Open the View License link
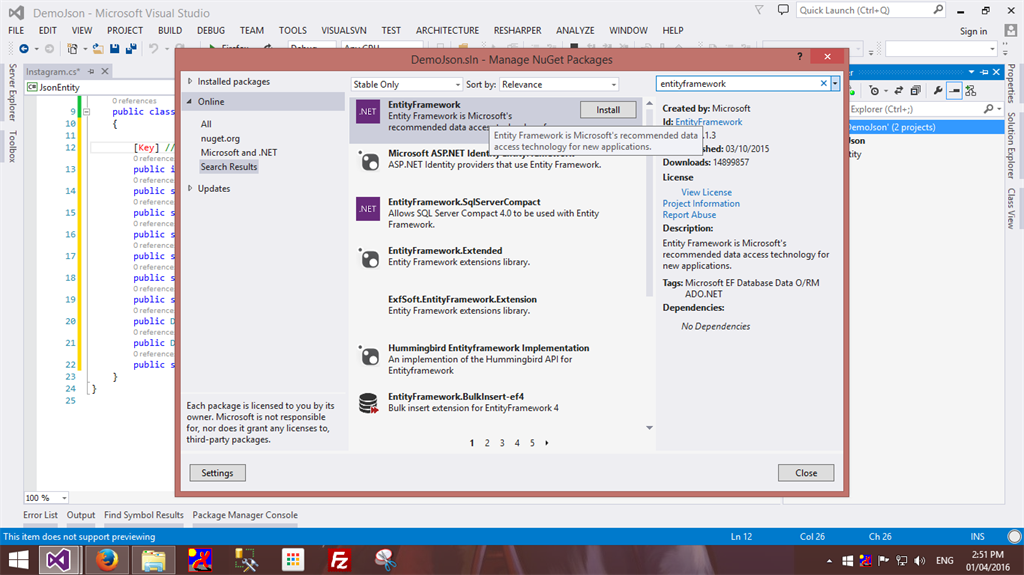Viewport: 1024px width, 575px height. coord(706,192)
